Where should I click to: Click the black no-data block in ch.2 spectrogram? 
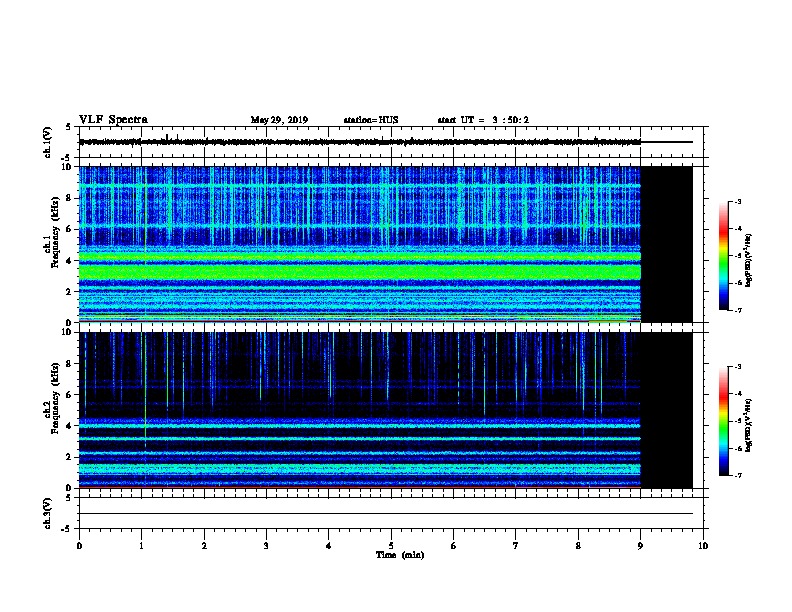[666, 410]
